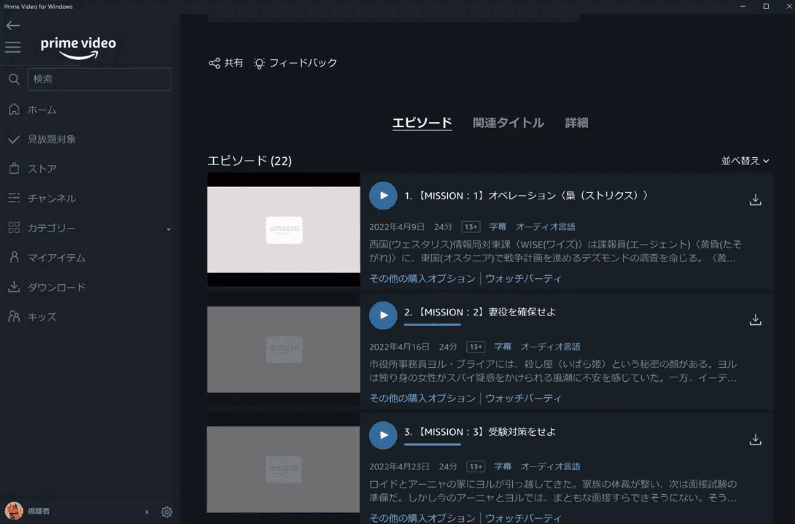795x524 pixels.
Task: Click the episode 1 title text
Action: pos(526,196)
